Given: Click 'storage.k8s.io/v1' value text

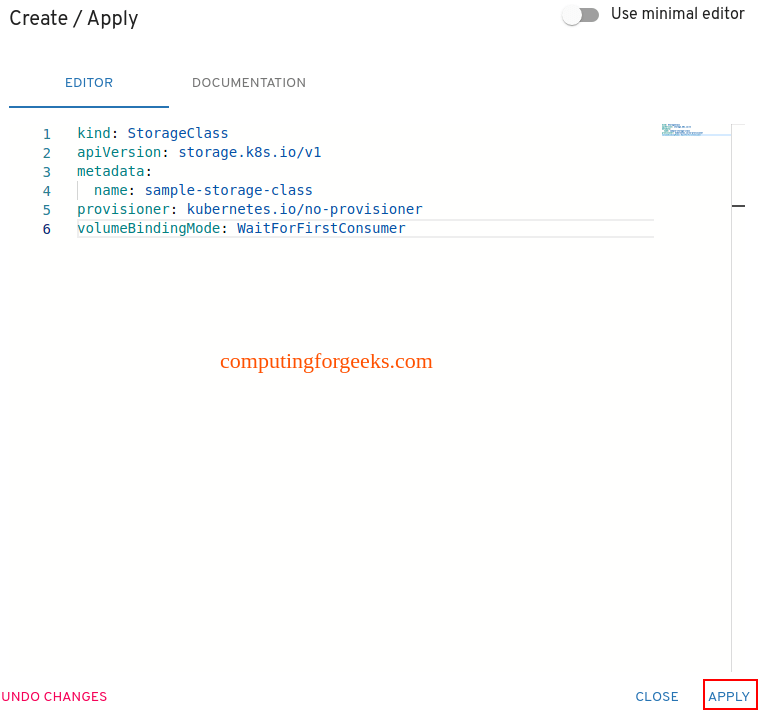Looking at the screenshot, I should point(250,153).
